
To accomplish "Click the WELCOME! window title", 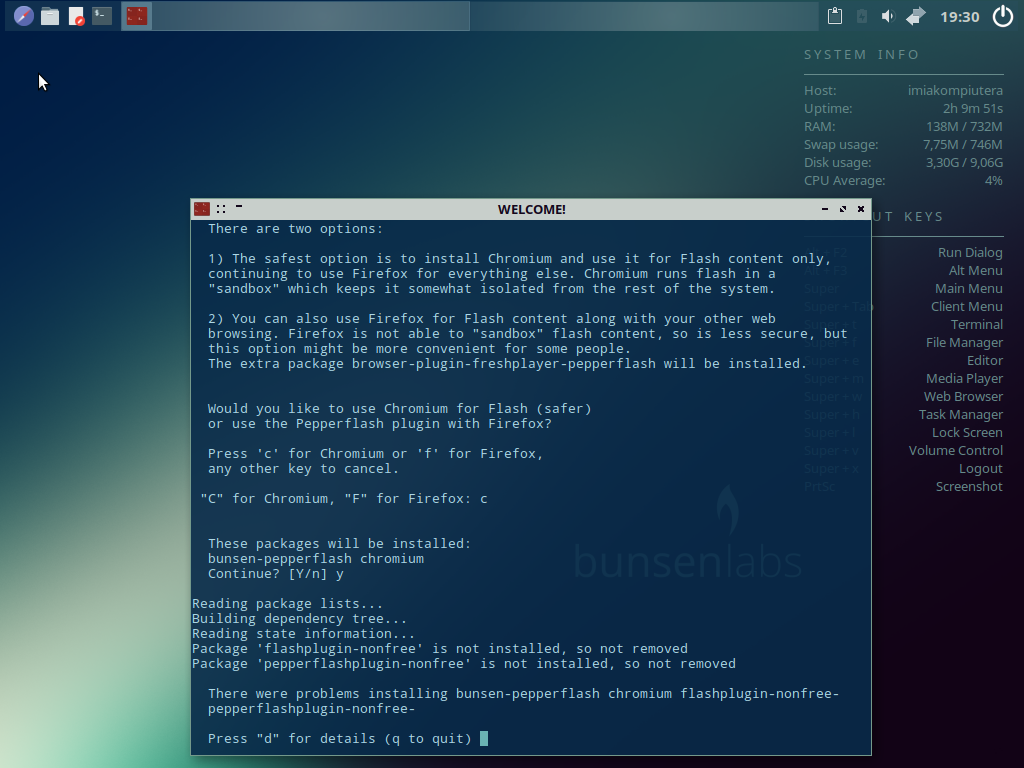I will [x=532, y=209].
